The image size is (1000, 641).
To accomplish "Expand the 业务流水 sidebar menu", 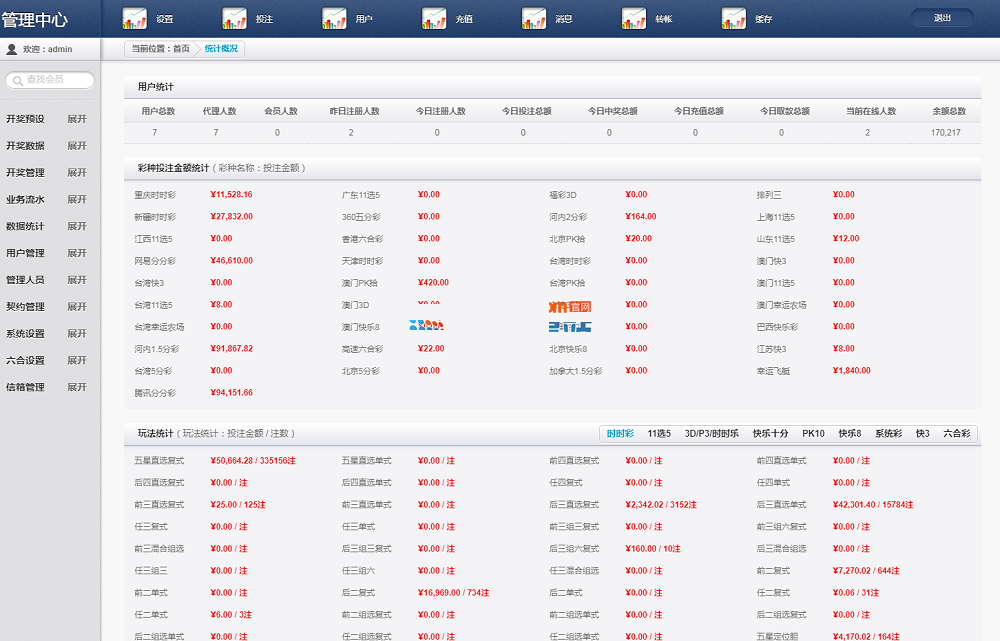I will (x=77, y=200).
